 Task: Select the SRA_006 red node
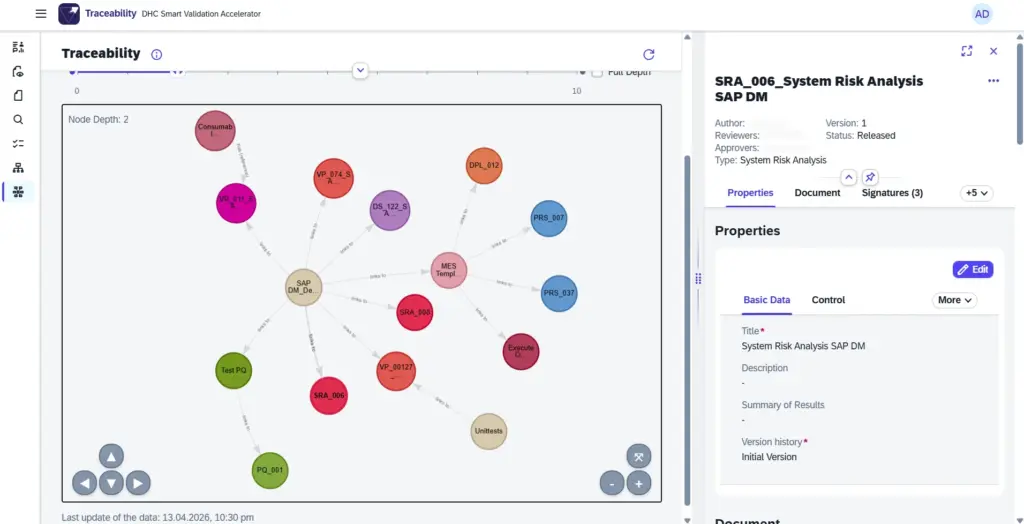click(x=328, y=396)
